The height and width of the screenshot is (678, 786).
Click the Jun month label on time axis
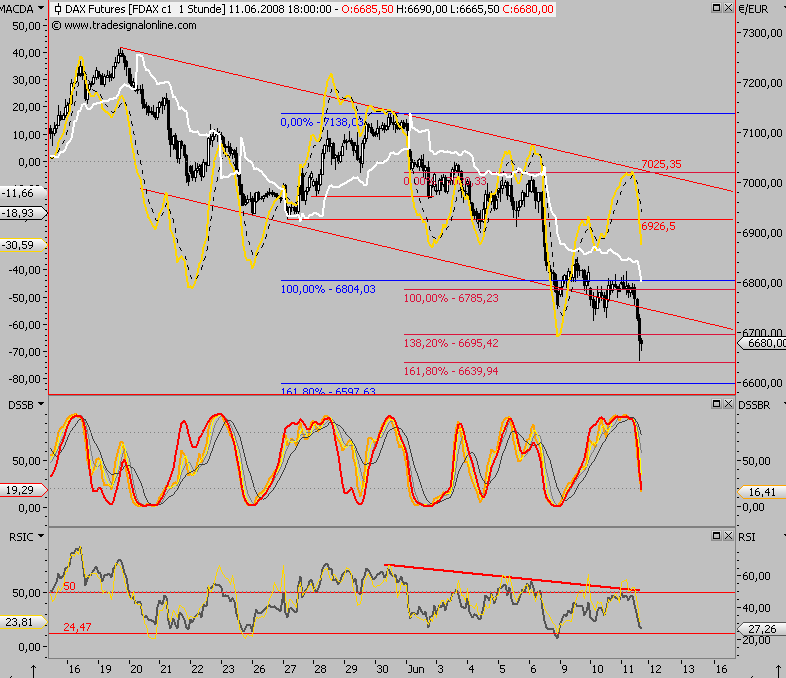[416, 669]
